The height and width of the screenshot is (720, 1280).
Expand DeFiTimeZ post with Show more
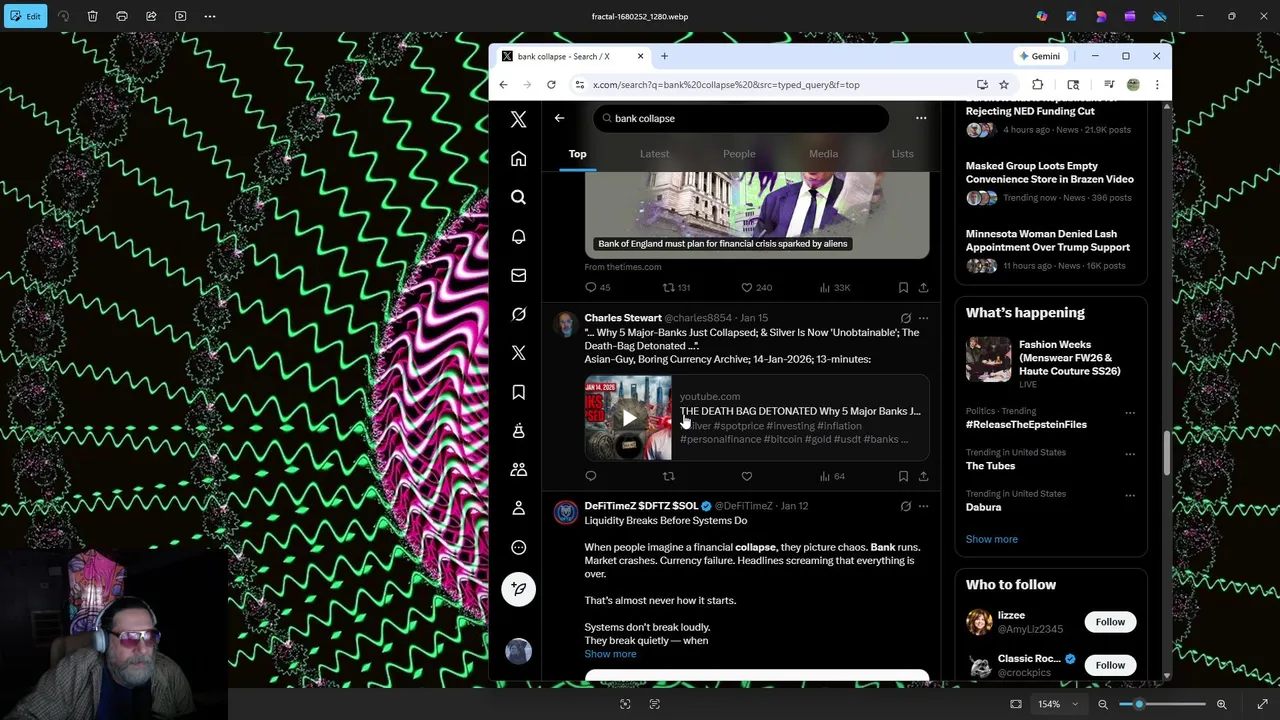[x=610, y=654]
